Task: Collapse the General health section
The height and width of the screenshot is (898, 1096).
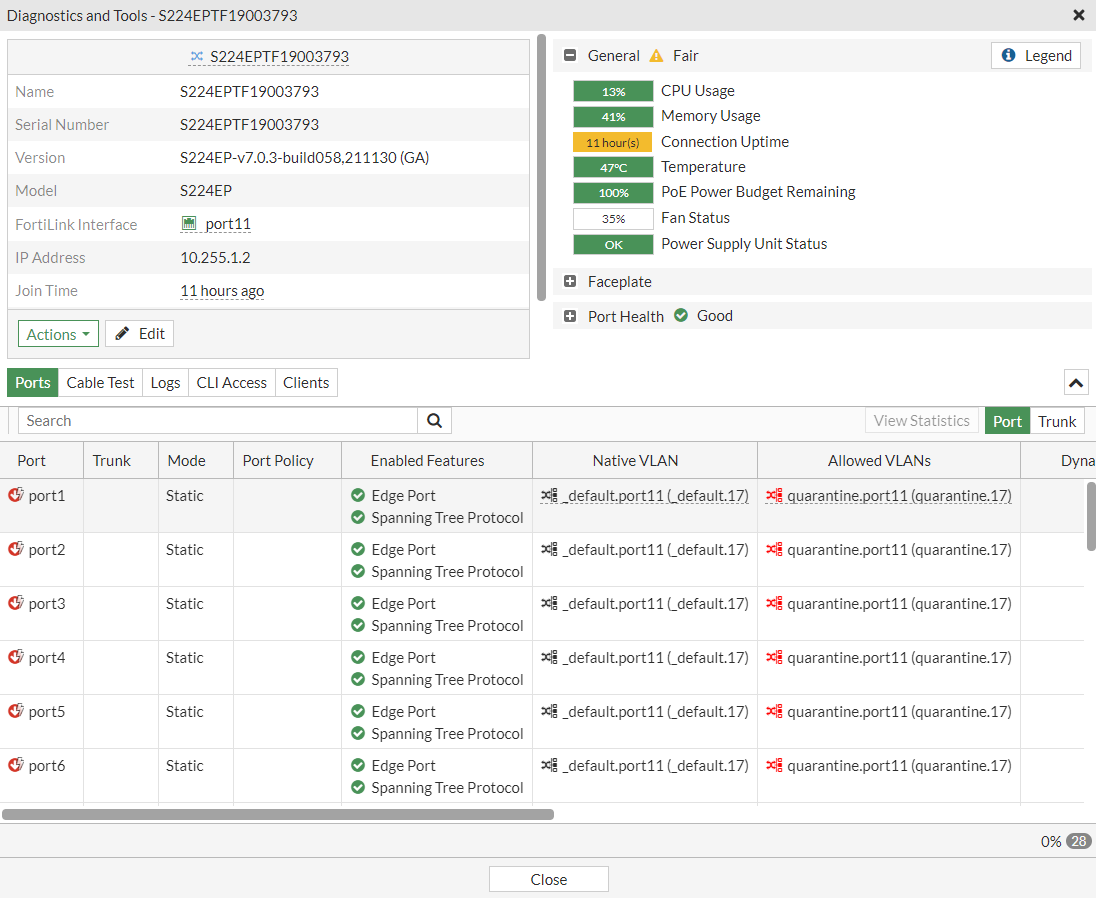Action: 568,55
